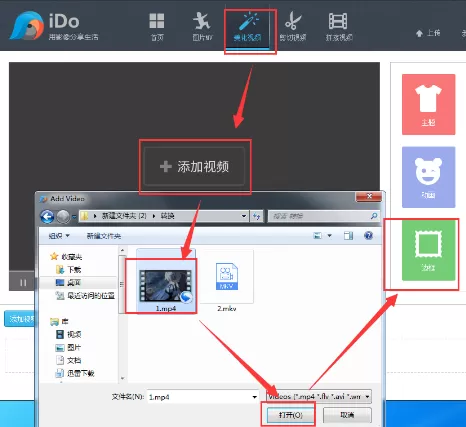Click the search box in Add Video dialog
Screen dimensions: 466x427
click(324, 216)
